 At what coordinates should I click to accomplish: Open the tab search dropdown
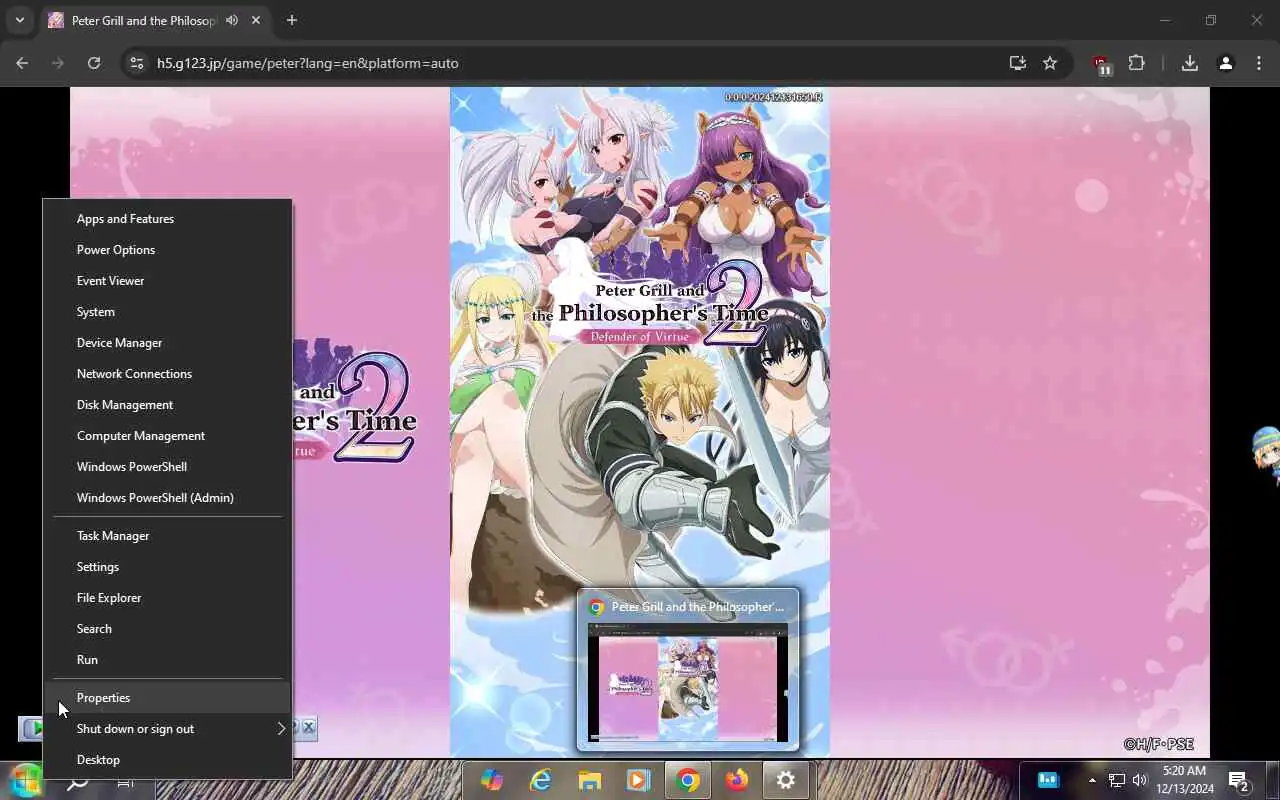pos(19,20)
